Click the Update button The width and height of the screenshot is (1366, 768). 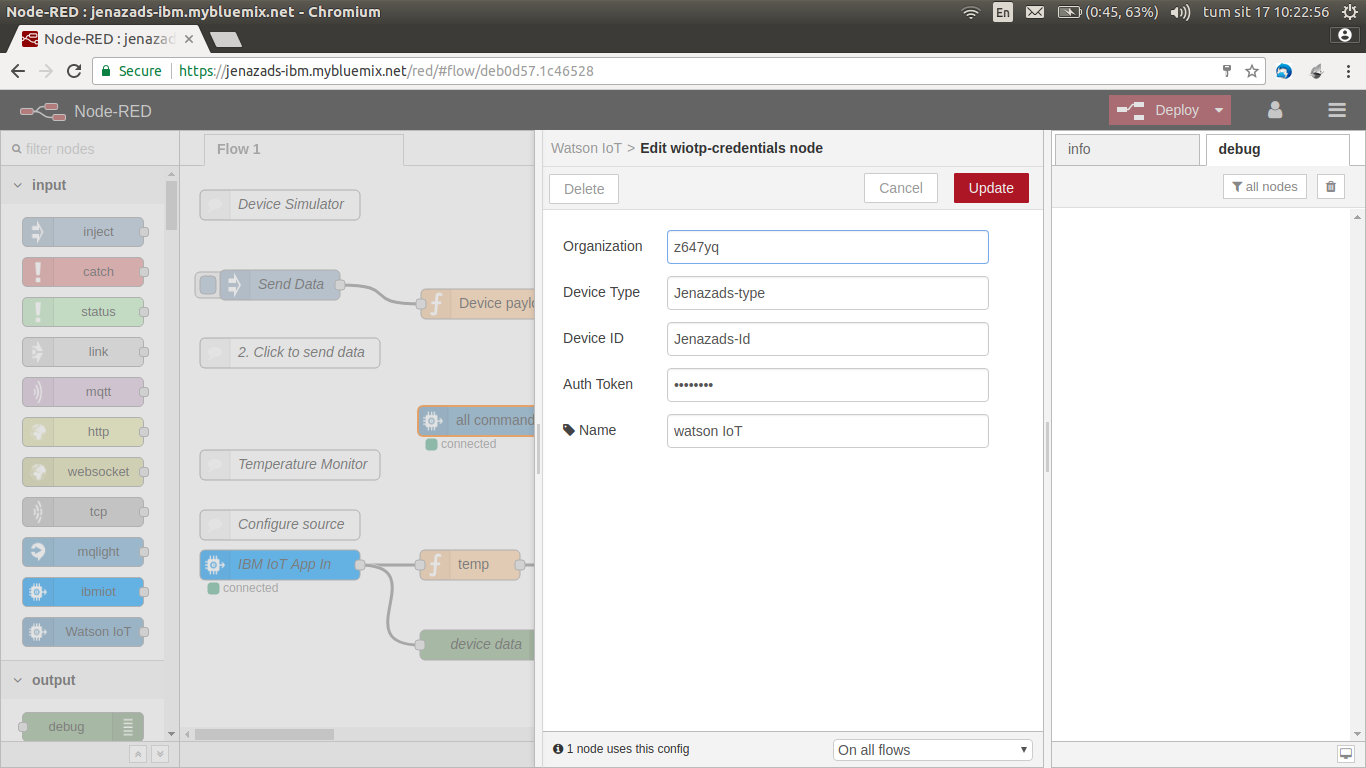[991, 188]
